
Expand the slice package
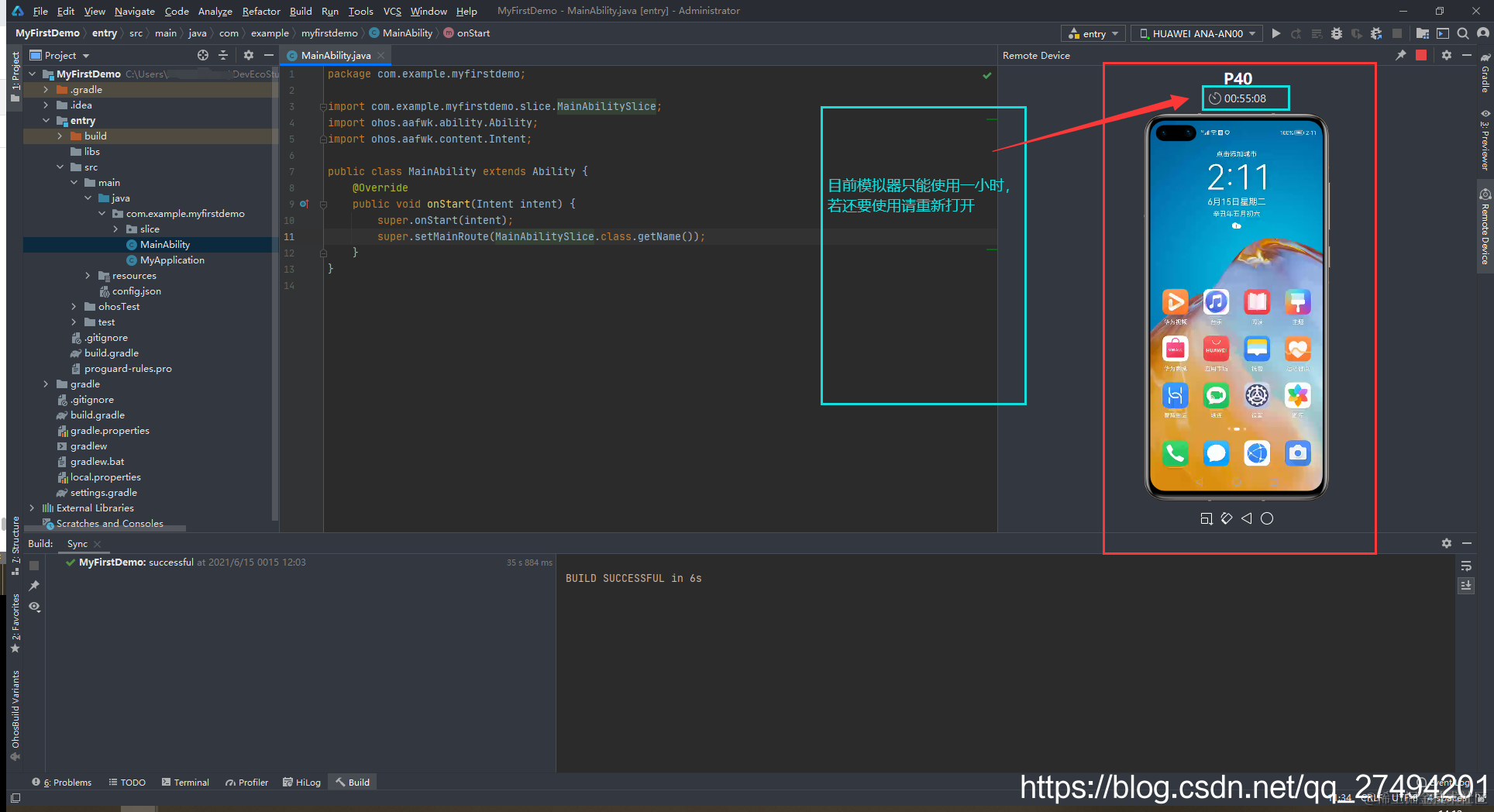(x=116, y=229)
